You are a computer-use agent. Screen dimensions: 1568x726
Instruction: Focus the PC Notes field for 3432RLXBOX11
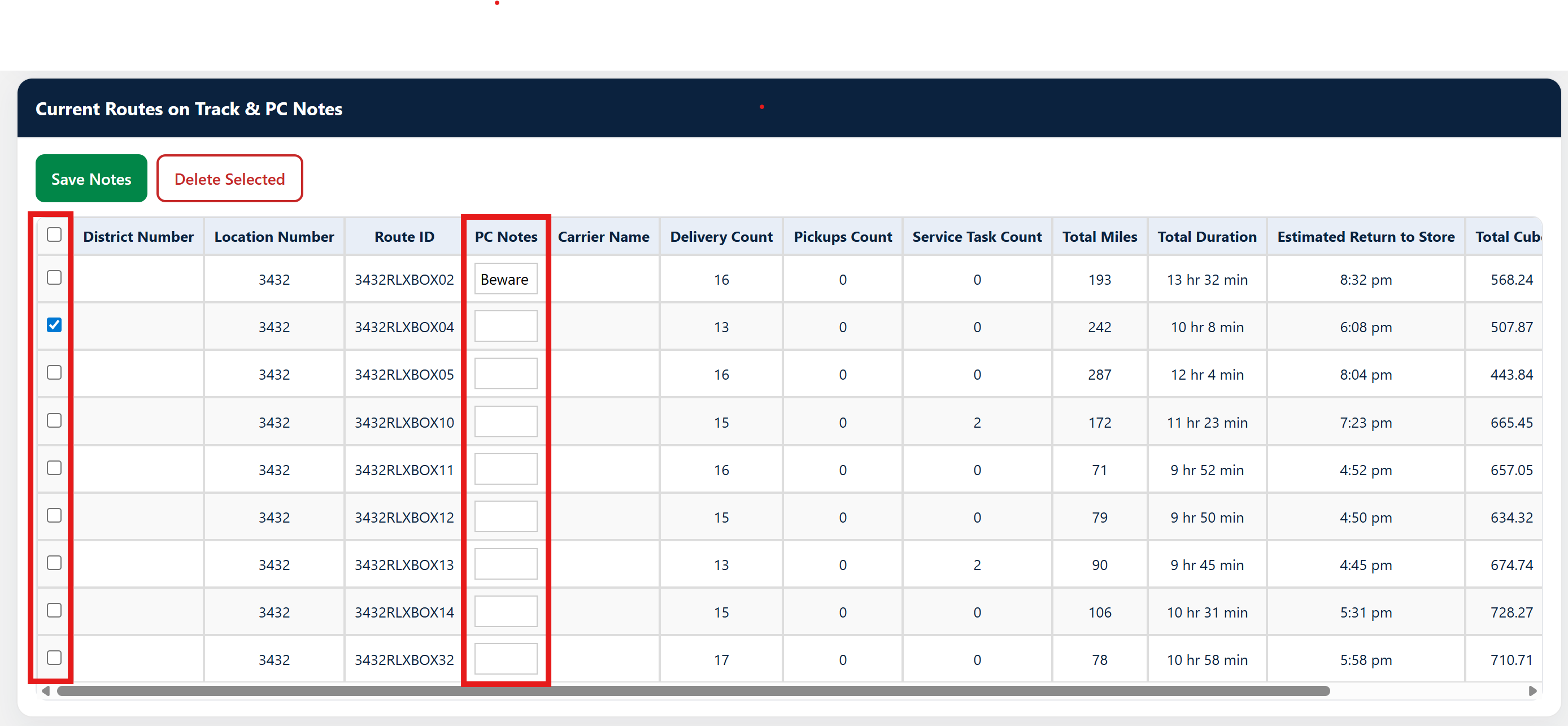(x=505, y=469)
